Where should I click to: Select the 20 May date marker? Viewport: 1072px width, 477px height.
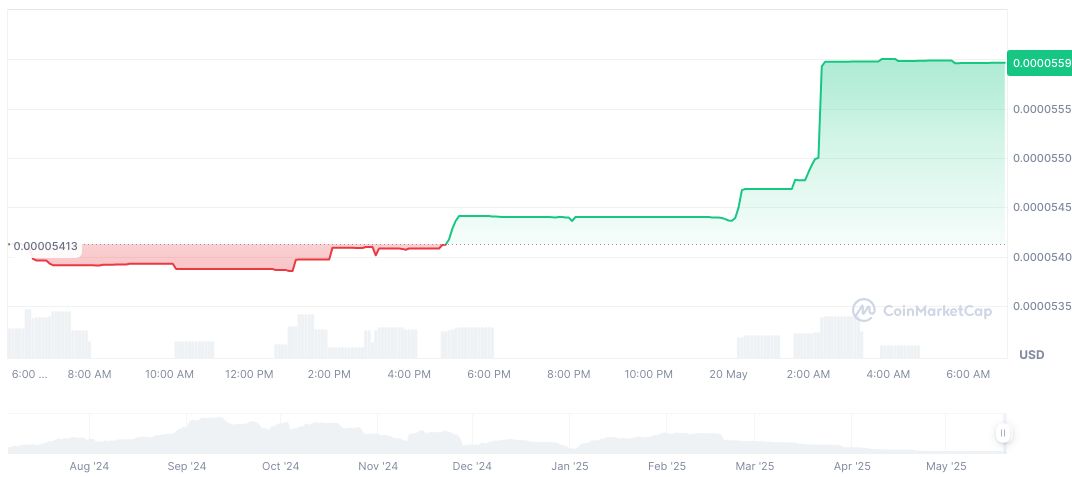point(728,374)
